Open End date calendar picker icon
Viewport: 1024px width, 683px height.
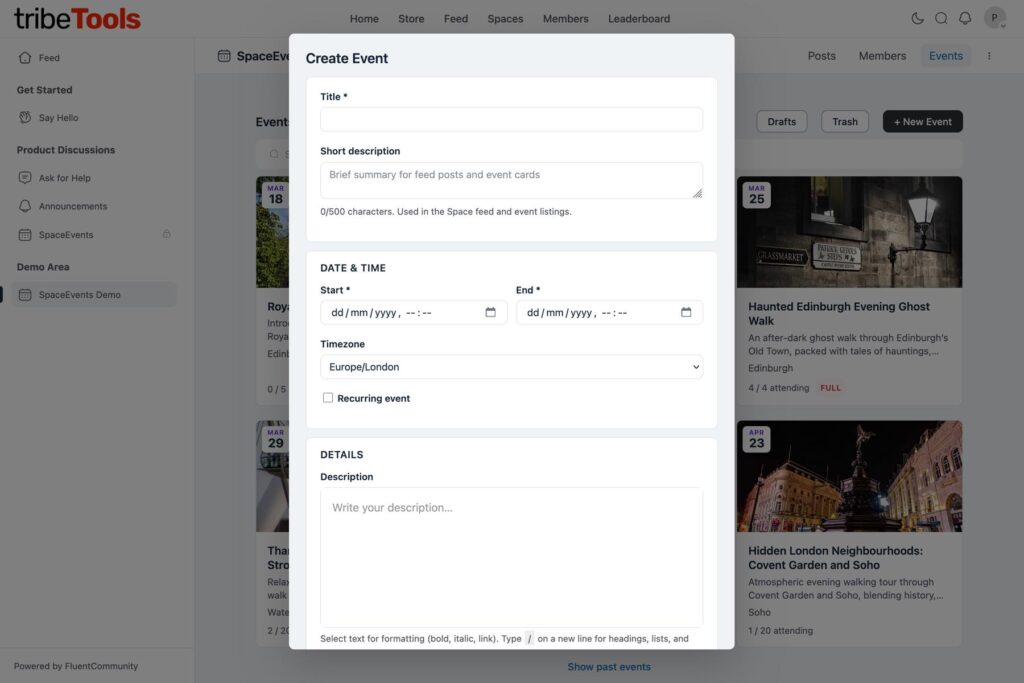click(x=686, y=313)
